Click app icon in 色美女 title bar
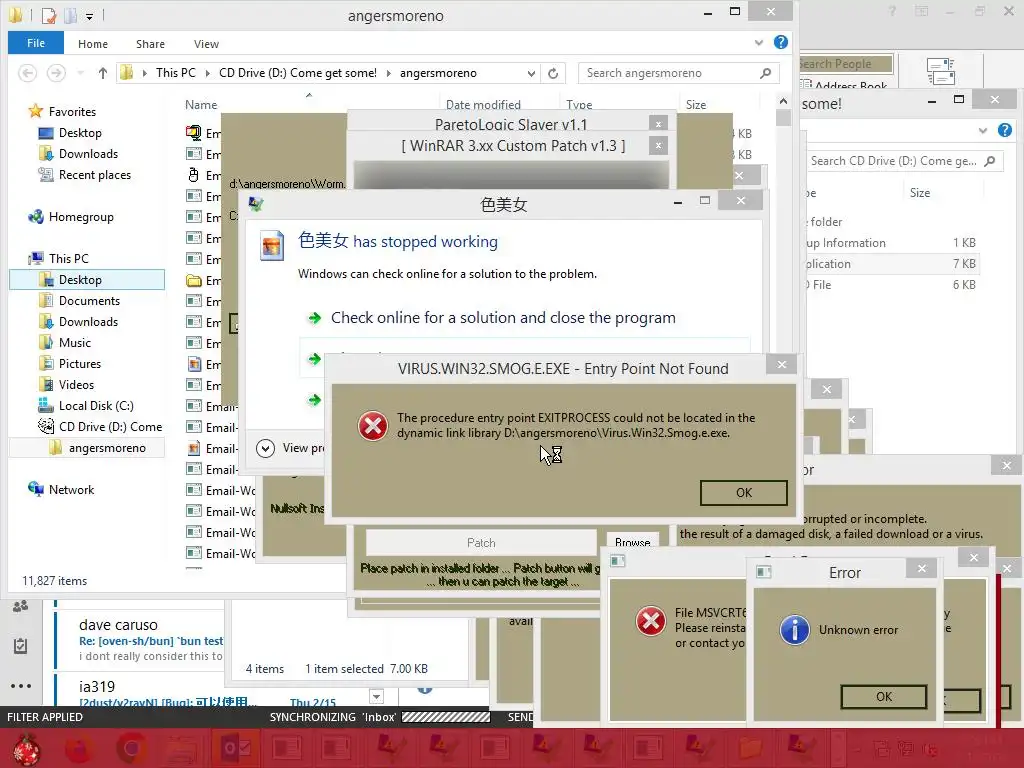Image resolution: width=1024 pixels, height=768 pixels. [x=256, y=203]
